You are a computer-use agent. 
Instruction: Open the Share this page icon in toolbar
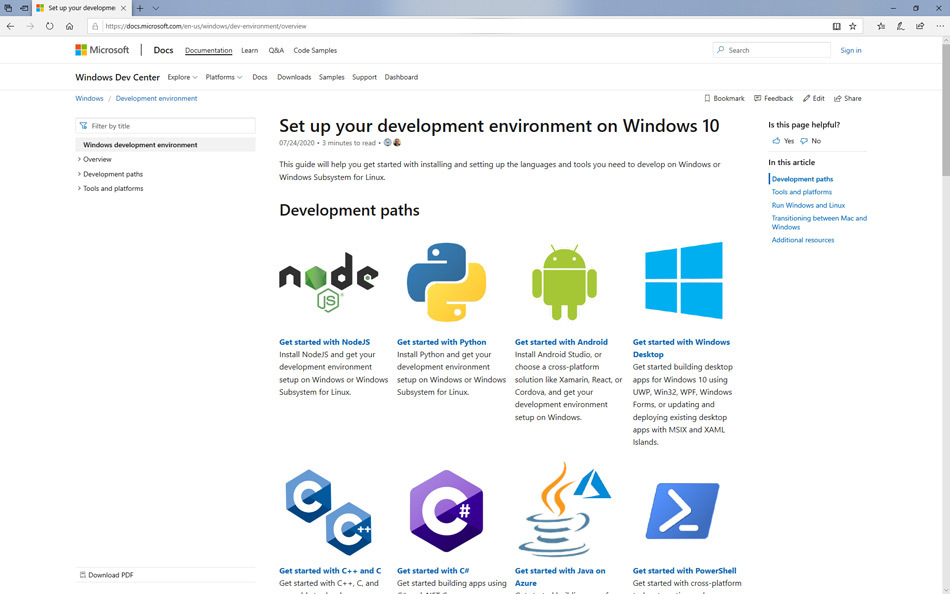click(x=921, y=26)
